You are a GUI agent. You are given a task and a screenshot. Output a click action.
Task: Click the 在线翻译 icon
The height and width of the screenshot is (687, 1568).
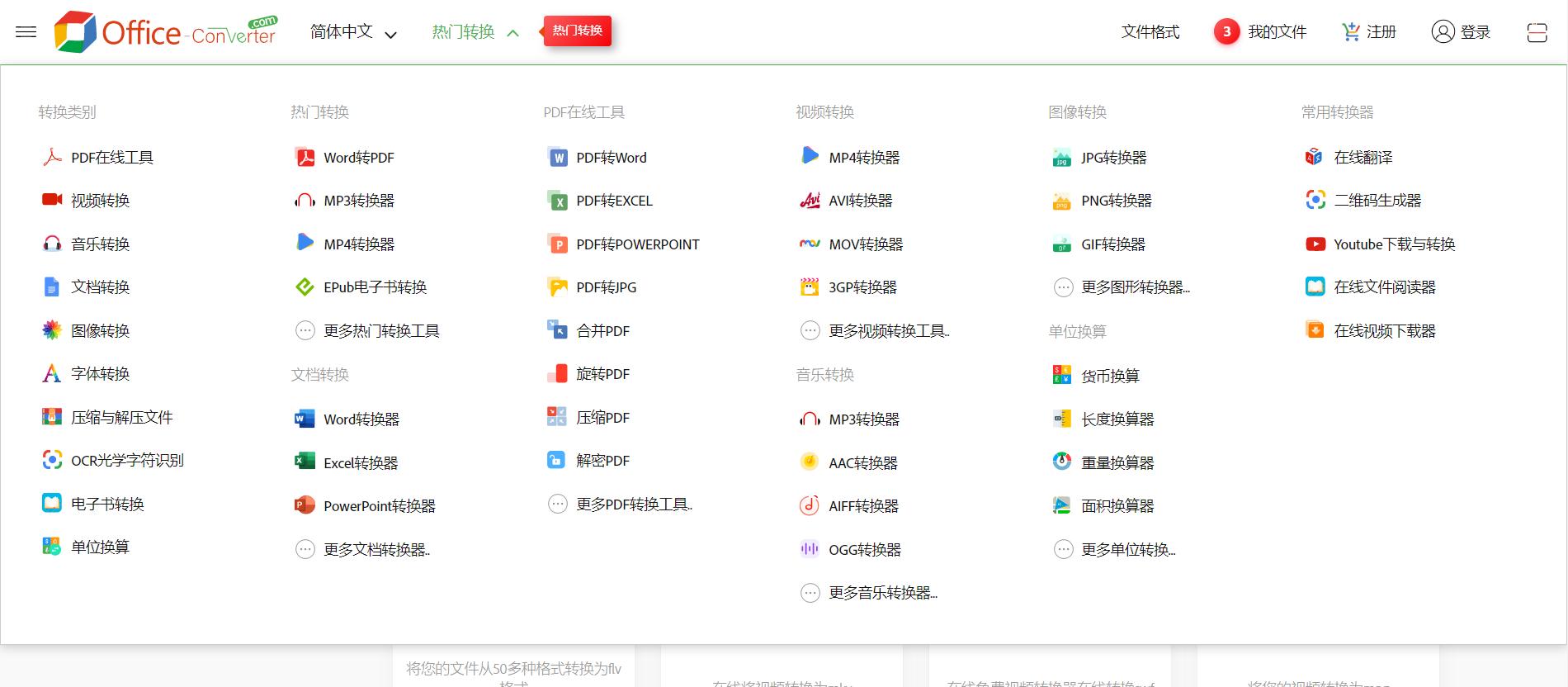pyautogui.click(x=1314, y=157)
